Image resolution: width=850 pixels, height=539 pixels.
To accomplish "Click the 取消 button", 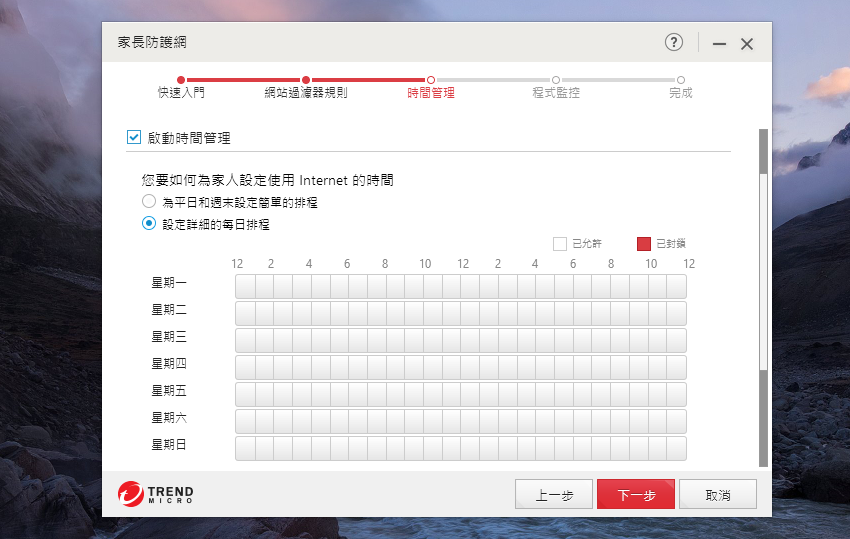I will (x=718, y=494).
